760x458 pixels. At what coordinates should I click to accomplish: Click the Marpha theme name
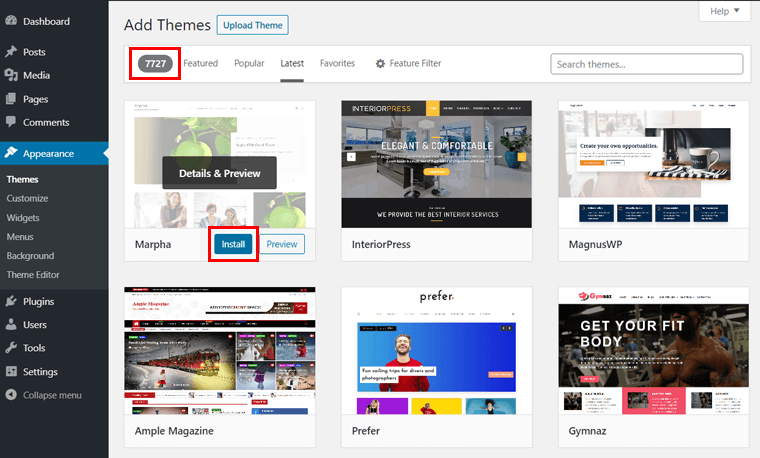(153, 244)
